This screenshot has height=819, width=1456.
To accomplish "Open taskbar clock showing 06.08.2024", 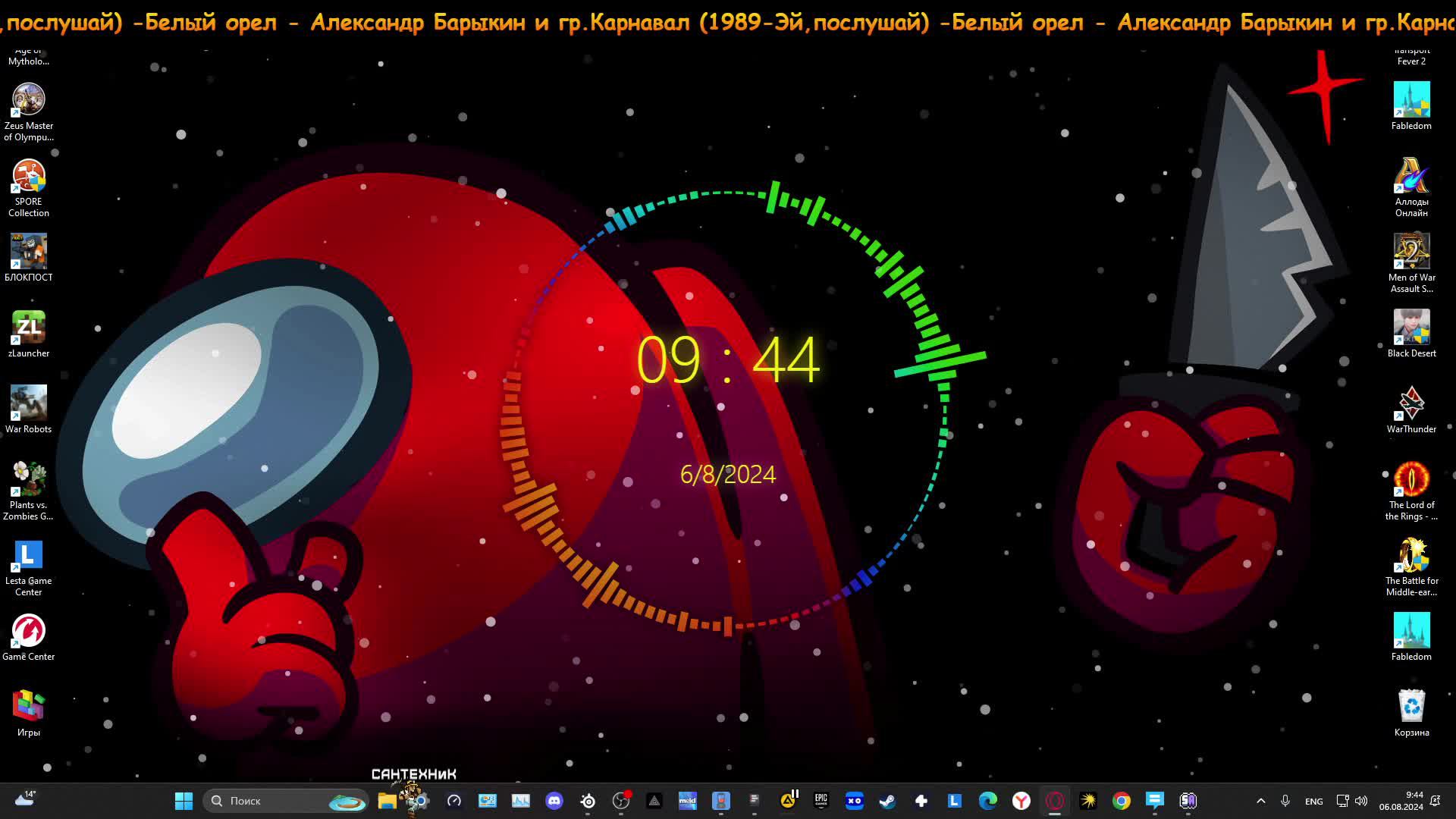I will tap(1401, 801).
